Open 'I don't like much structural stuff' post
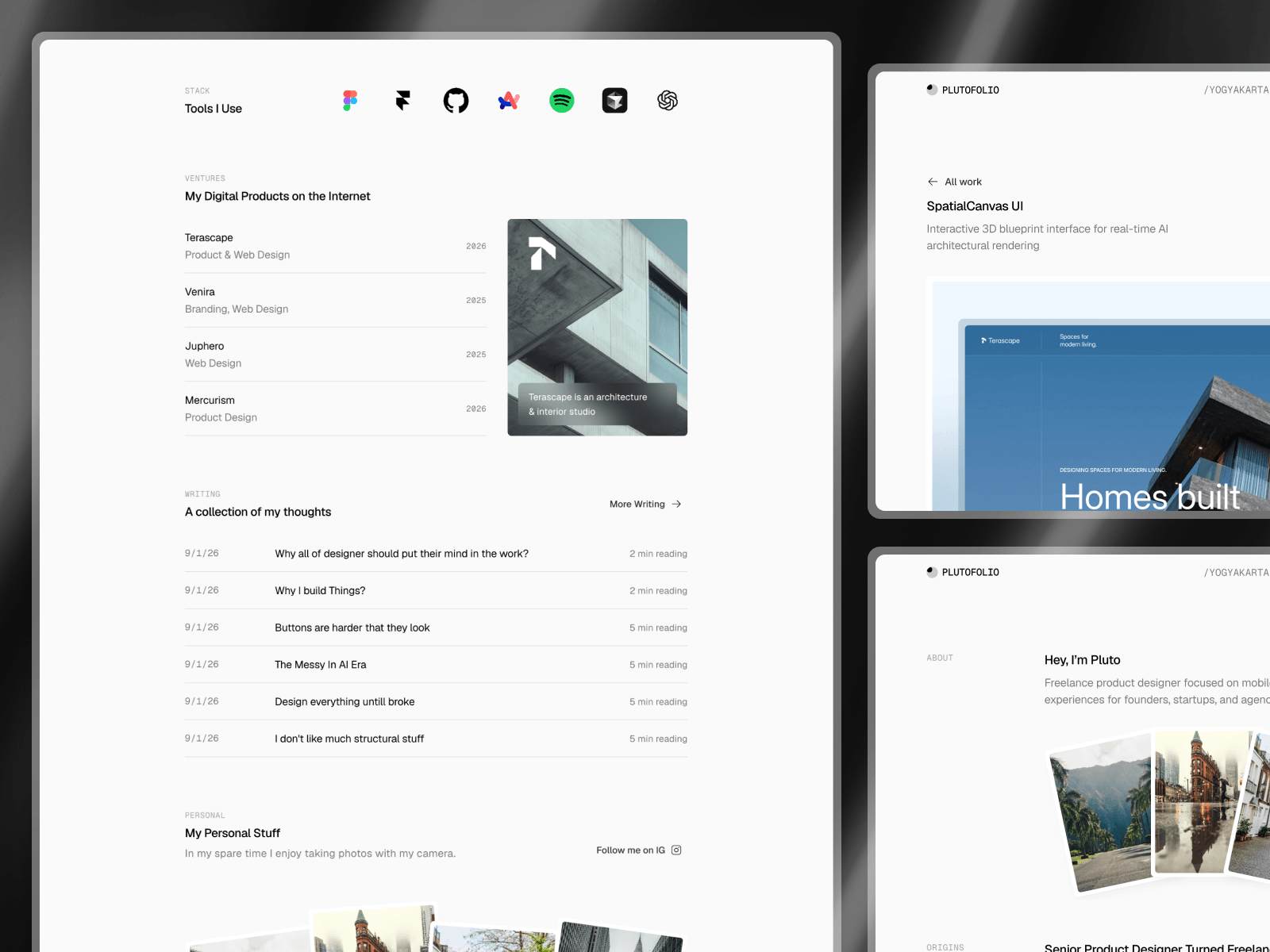Screen dimensions: 1270x952 coord(436,739)
